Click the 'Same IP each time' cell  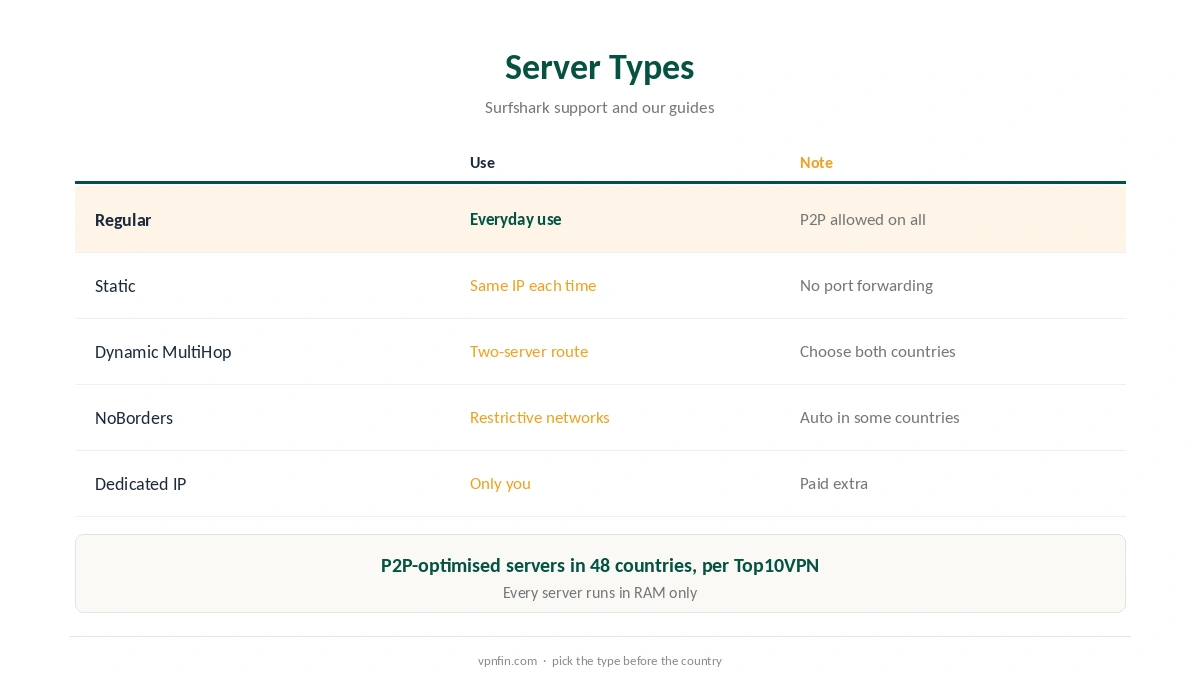pos(533,285)
